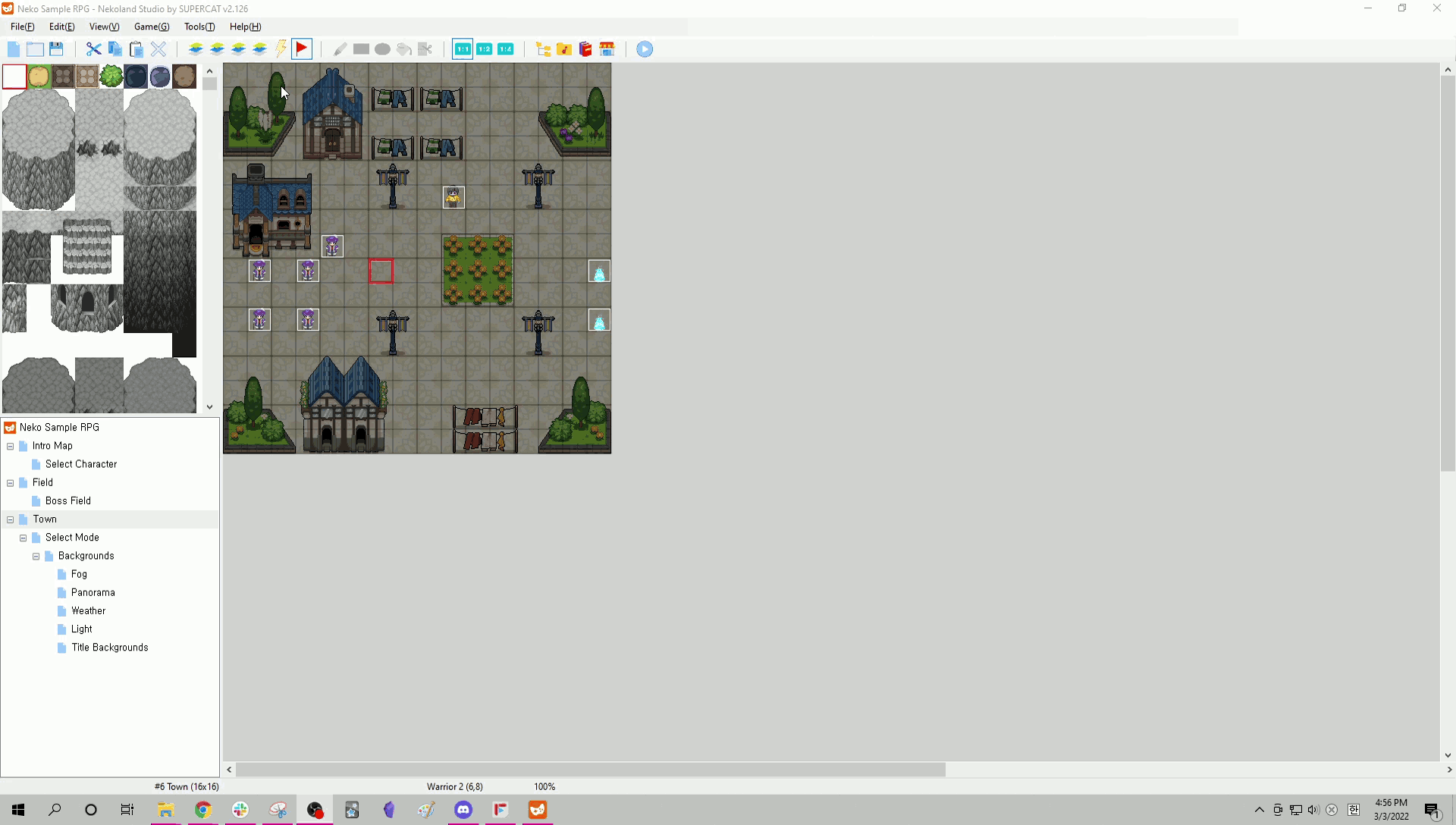Select the Title Backgrounds map entry

tap(110, 648)
